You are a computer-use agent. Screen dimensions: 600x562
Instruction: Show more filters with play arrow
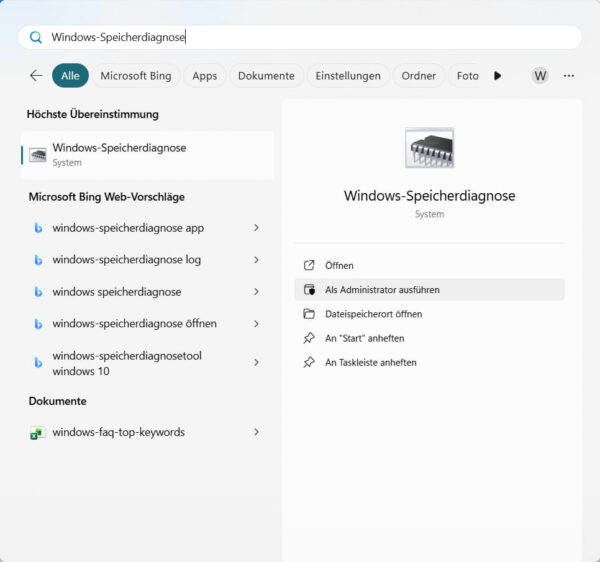[497, 75]
